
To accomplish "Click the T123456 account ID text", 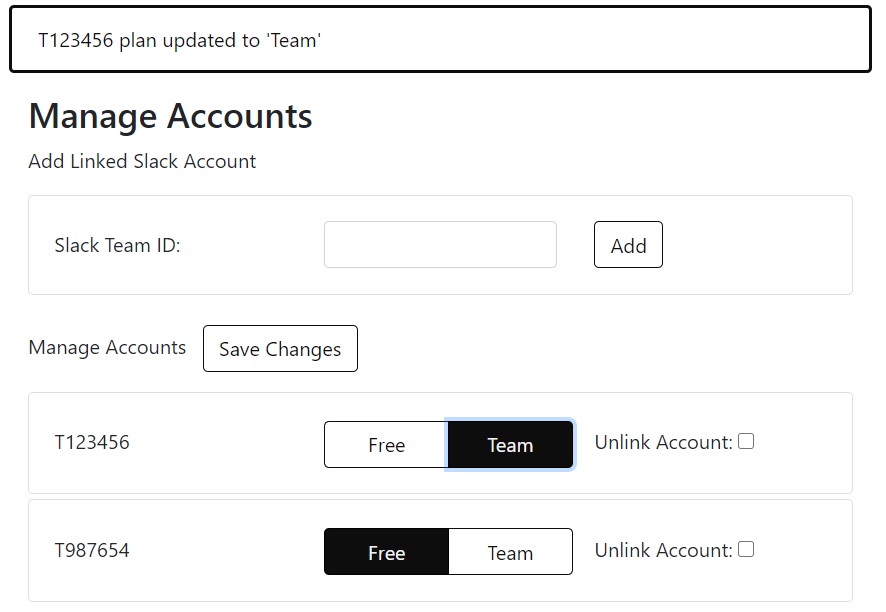I will [92, 442].
